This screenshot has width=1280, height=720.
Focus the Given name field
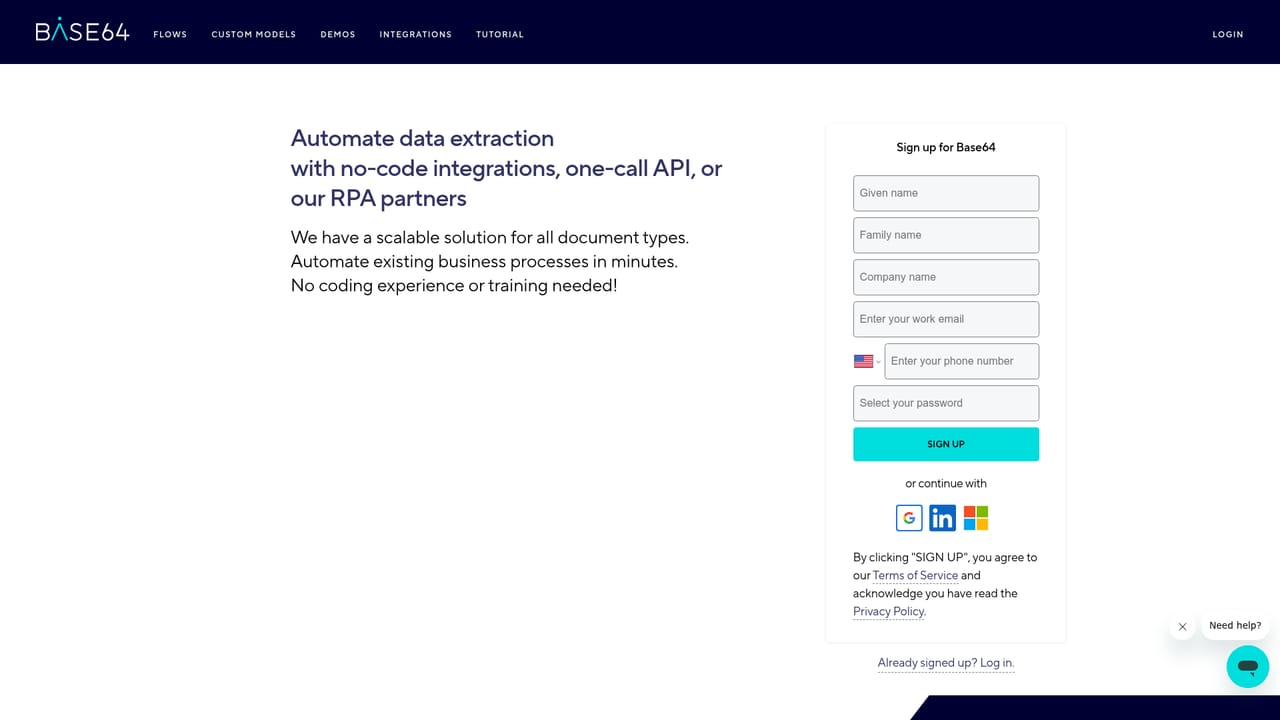[946, 193]
